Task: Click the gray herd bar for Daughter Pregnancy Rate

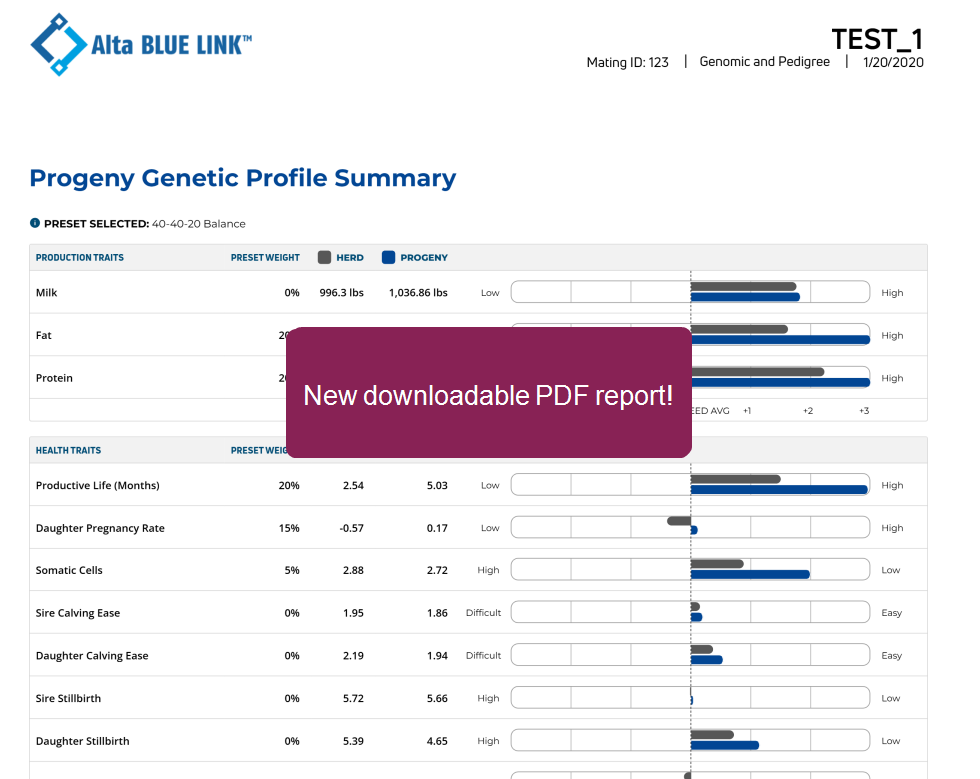Action: pos(679,521)
